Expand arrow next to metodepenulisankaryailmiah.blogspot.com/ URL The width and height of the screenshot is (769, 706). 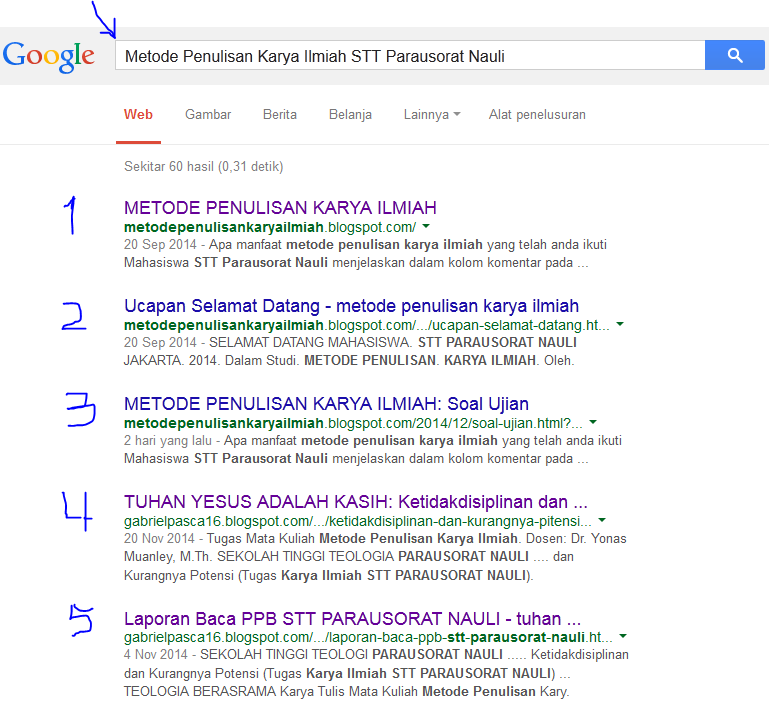(x=426, y=227)
